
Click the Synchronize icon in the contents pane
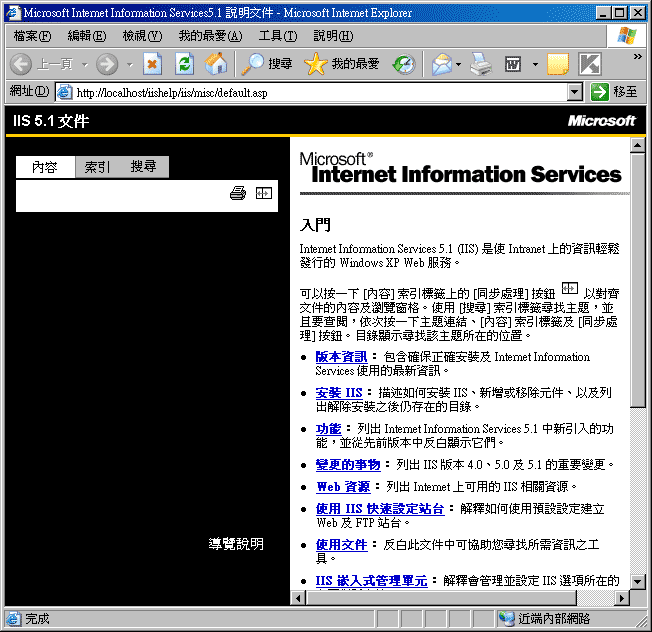(x=264, y=193)
